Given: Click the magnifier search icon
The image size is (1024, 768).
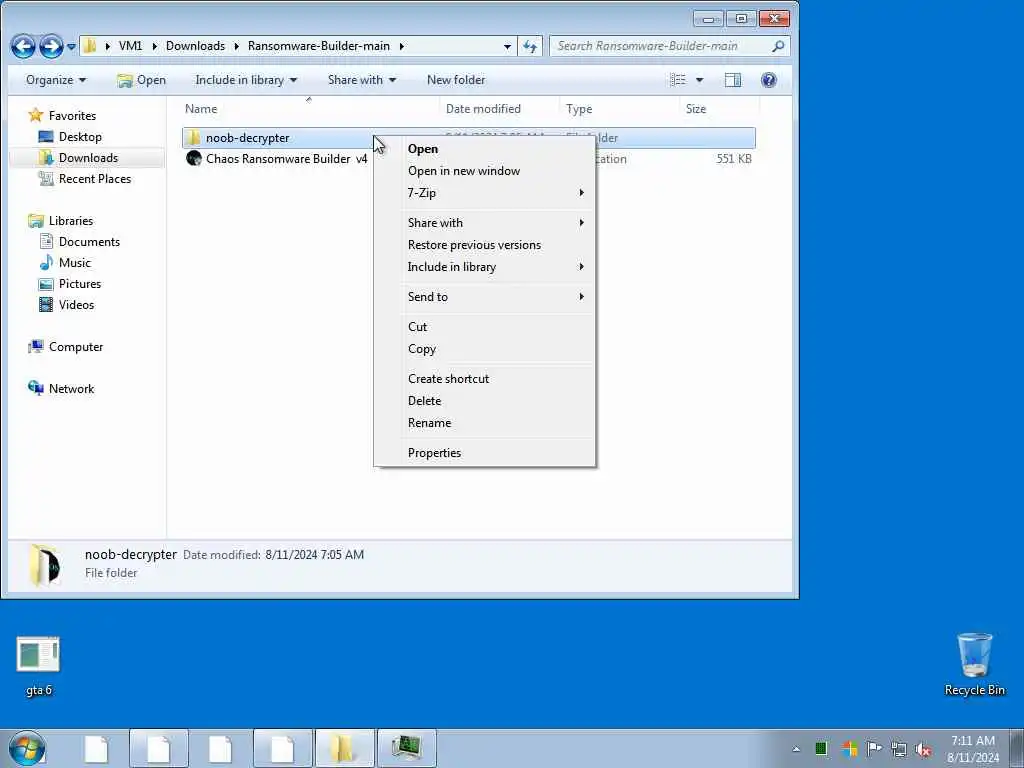Looking at the screenshot, I should pyautogui.click(x=778, y=46).
